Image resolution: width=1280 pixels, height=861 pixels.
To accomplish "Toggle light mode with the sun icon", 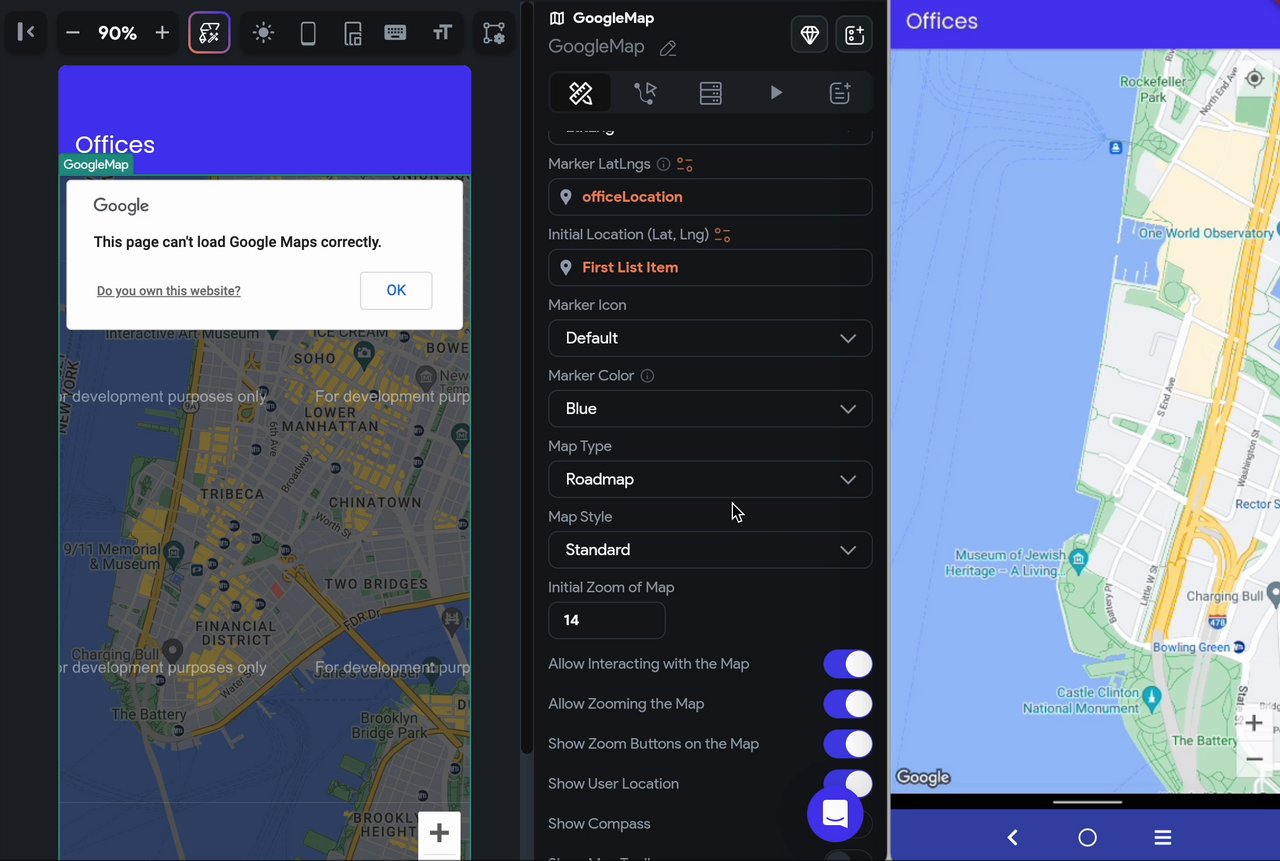I will click(263, 33).
